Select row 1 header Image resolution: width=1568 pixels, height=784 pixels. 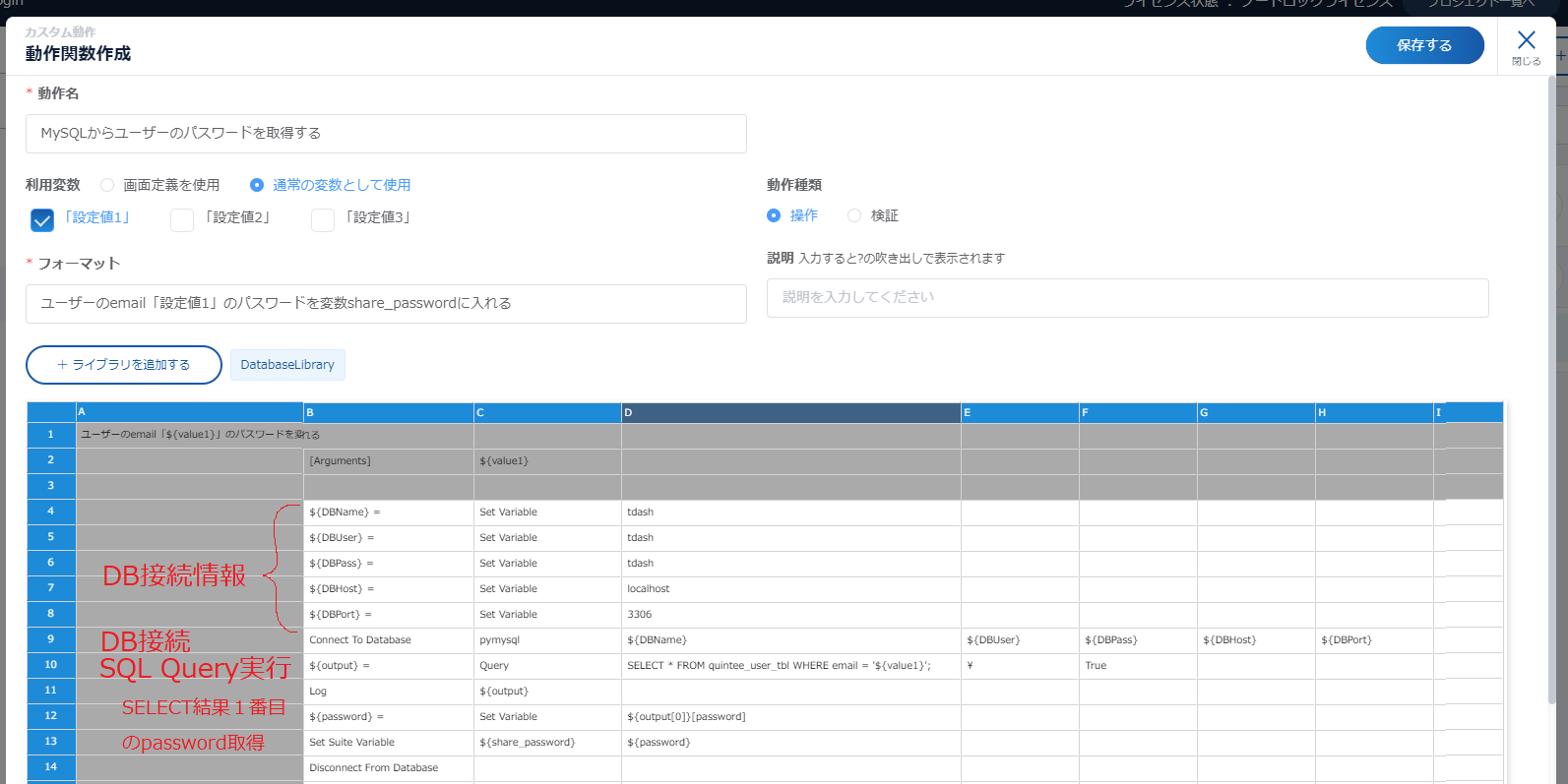51,434
